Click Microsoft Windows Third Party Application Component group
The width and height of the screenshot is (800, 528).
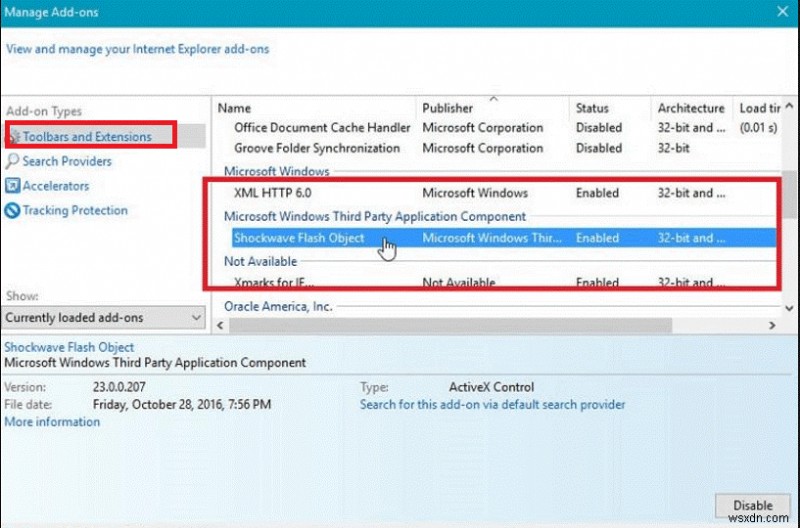(x=374, y=216)
